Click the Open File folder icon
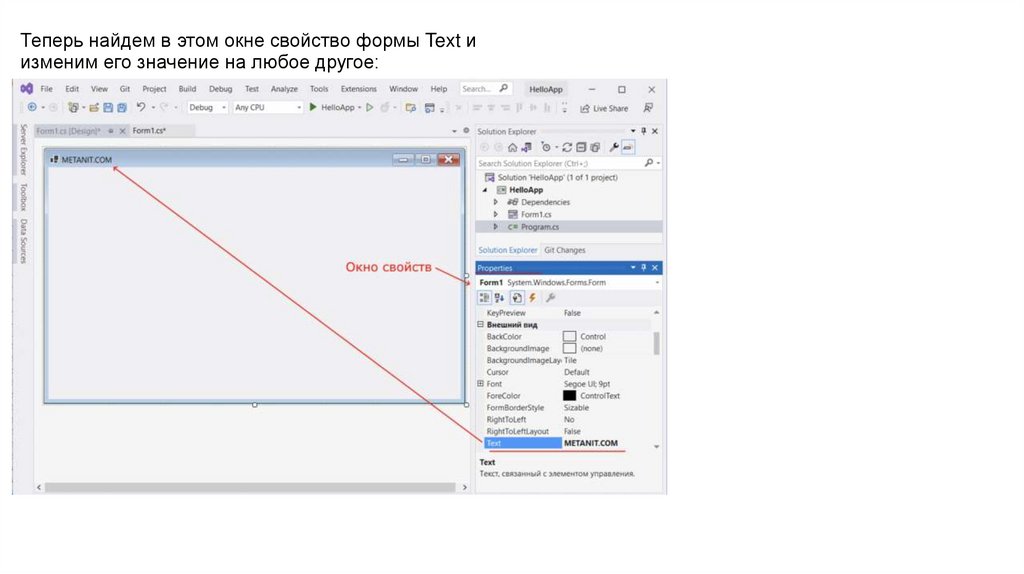1024x574 pixels. (94, 107)
